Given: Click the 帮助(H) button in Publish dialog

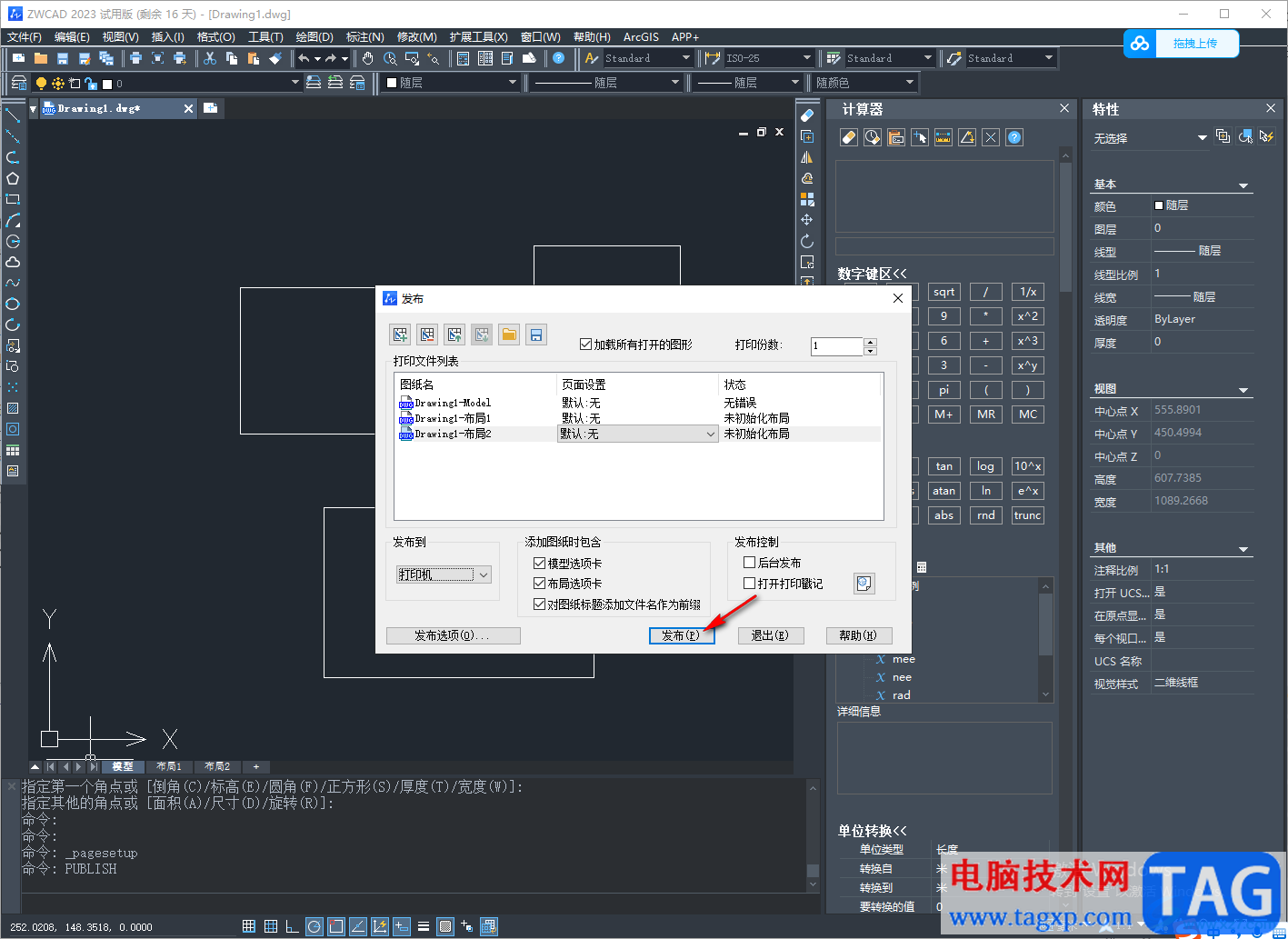Looking at the screenshot, I should [859, 635].
